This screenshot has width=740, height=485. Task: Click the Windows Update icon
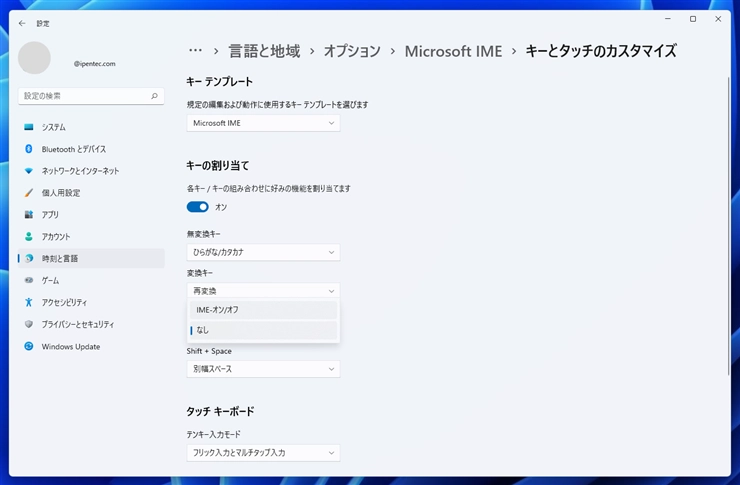[x=29, y=346]
